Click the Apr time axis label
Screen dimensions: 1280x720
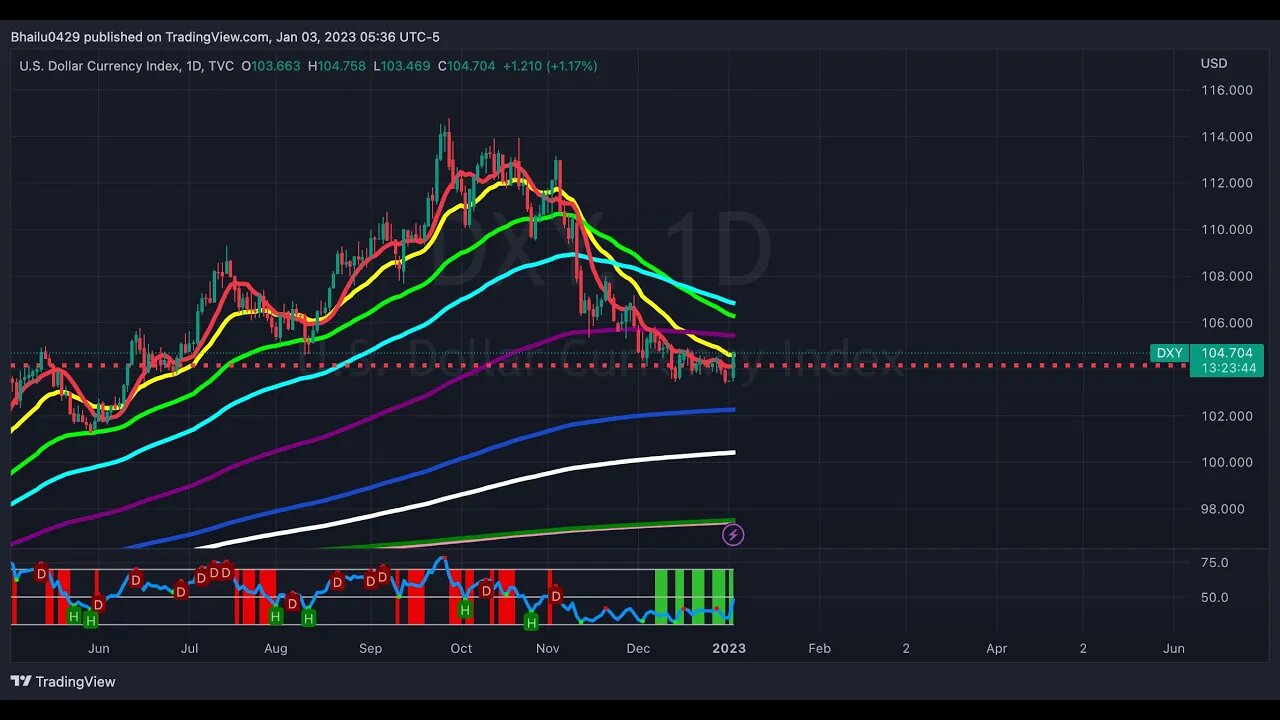tap(996, 648)
